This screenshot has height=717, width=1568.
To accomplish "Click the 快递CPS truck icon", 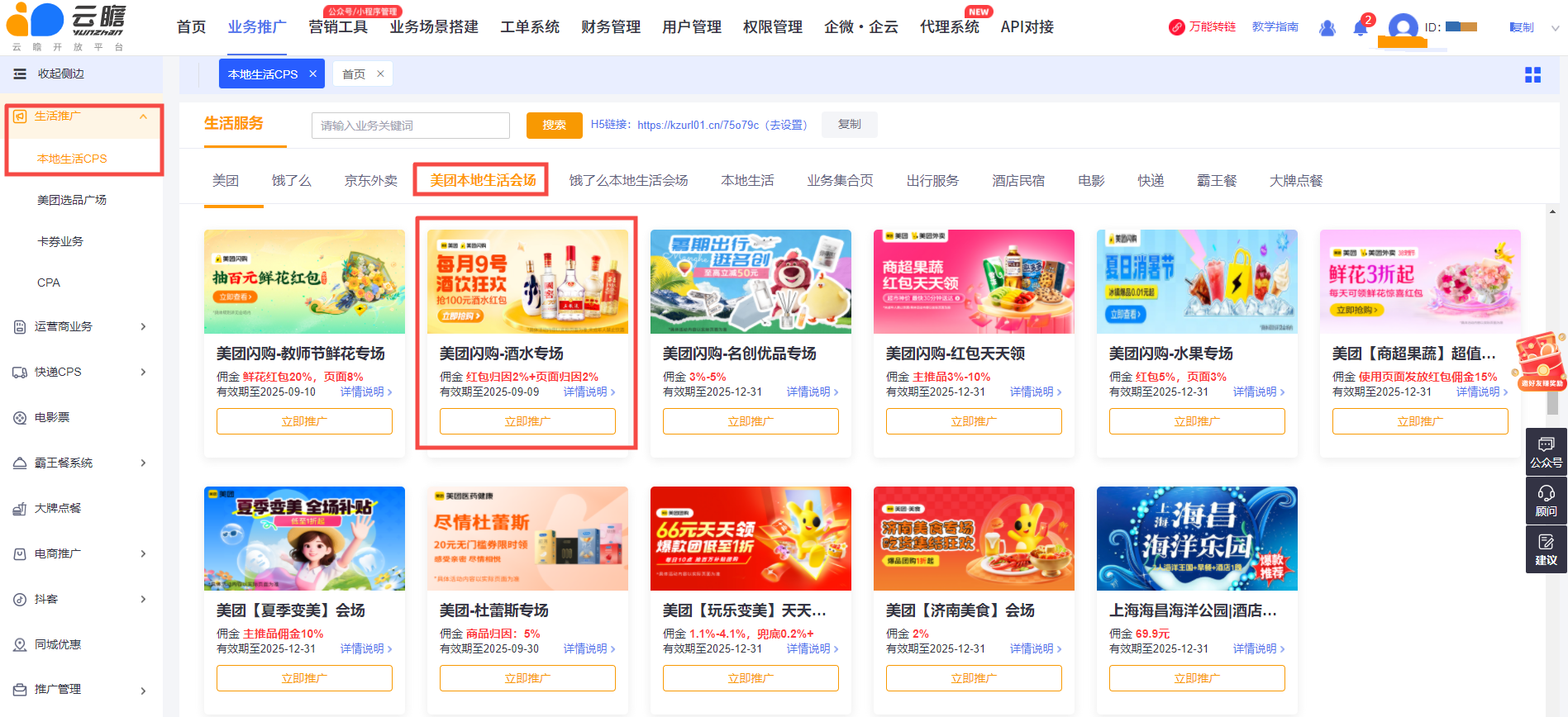I will tap(20, 372).
